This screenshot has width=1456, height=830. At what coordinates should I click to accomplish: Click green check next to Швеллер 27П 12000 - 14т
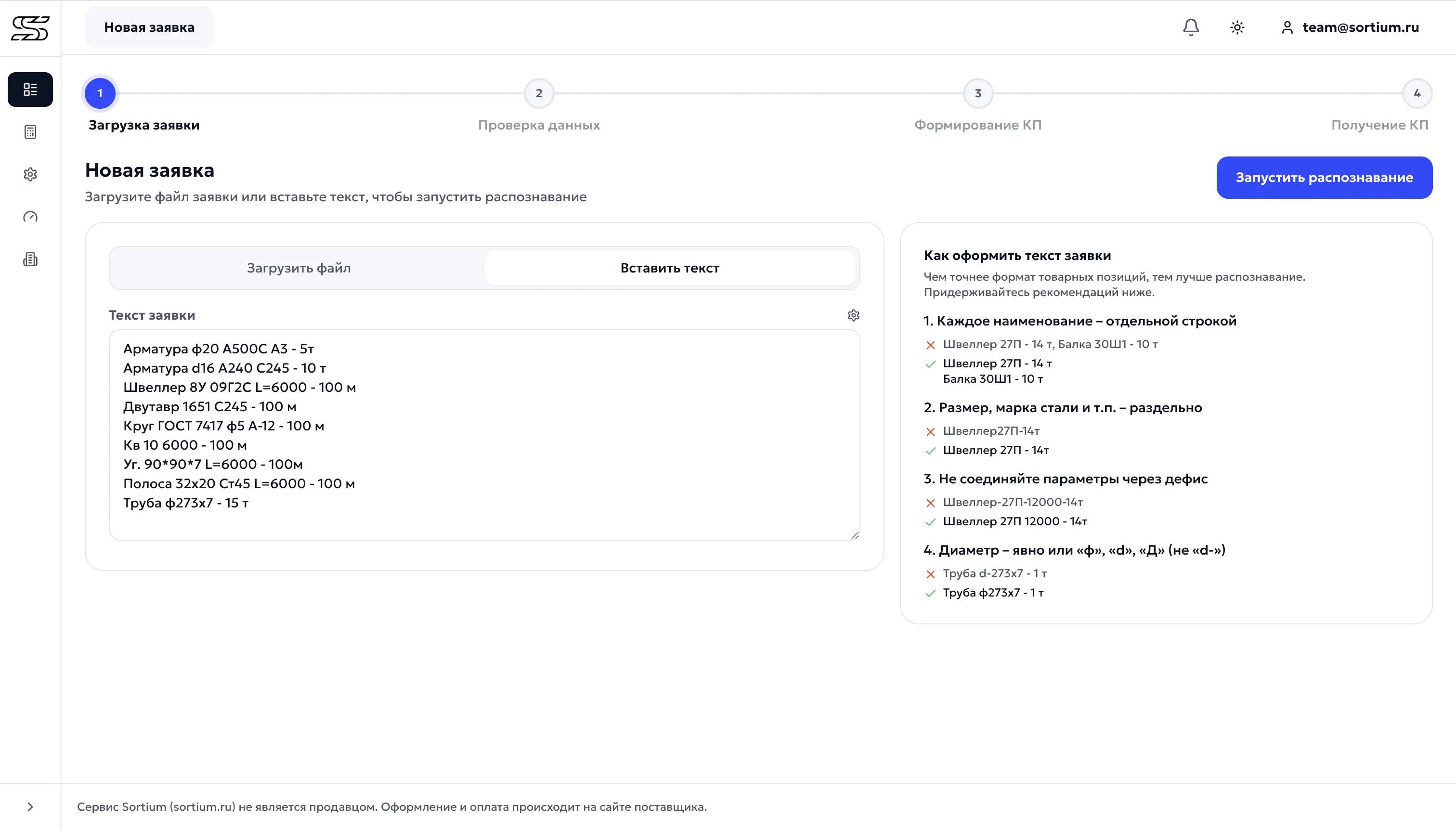pyautogui.click(x=930, y=522)
